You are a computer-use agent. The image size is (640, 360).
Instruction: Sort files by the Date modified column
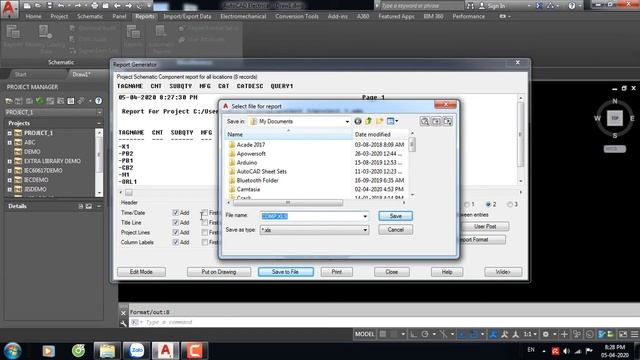(x=380, y=134)
